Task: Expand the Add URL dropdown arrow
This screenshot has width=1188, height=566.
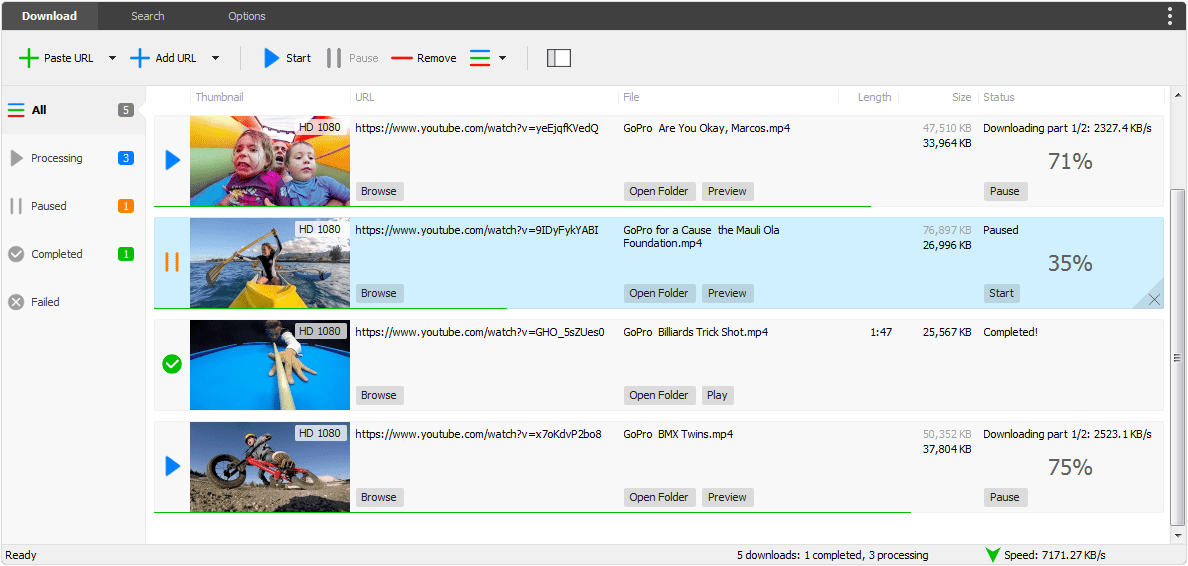Action: [x=215, y=58]
